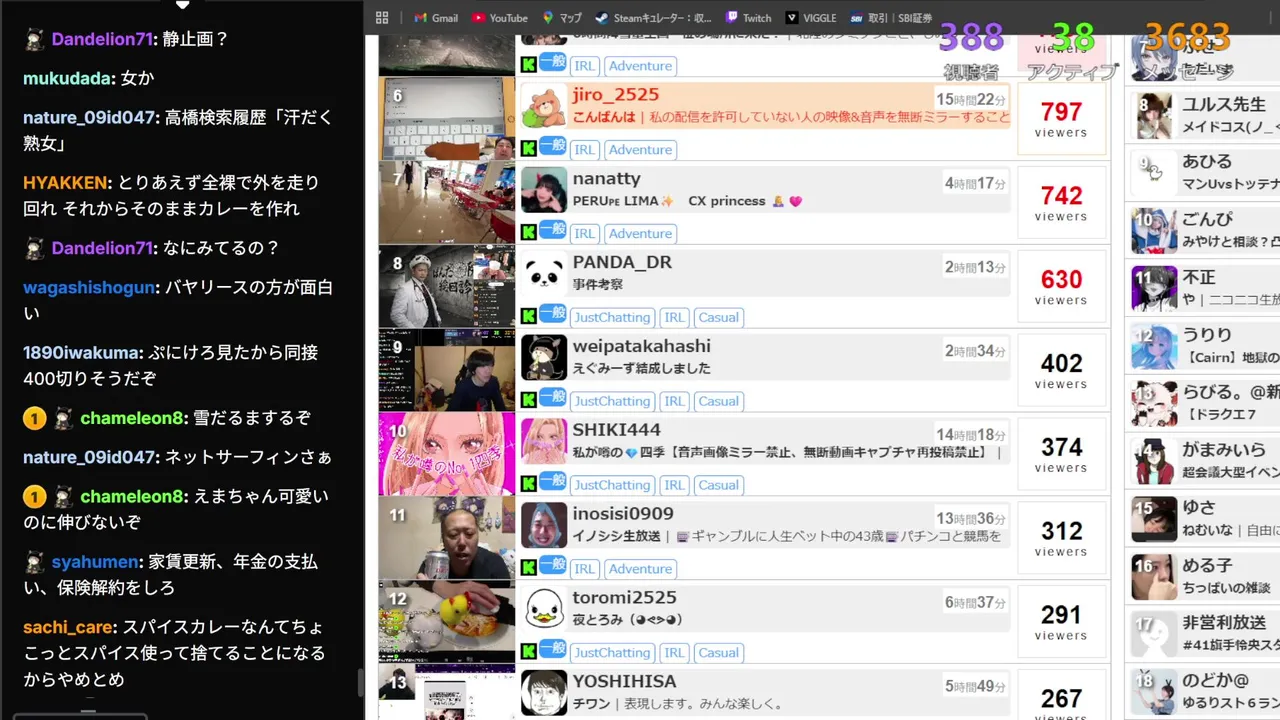
Task: Open rank 8 PANDA_DR stream thumbnail
Action: [447, 287]
